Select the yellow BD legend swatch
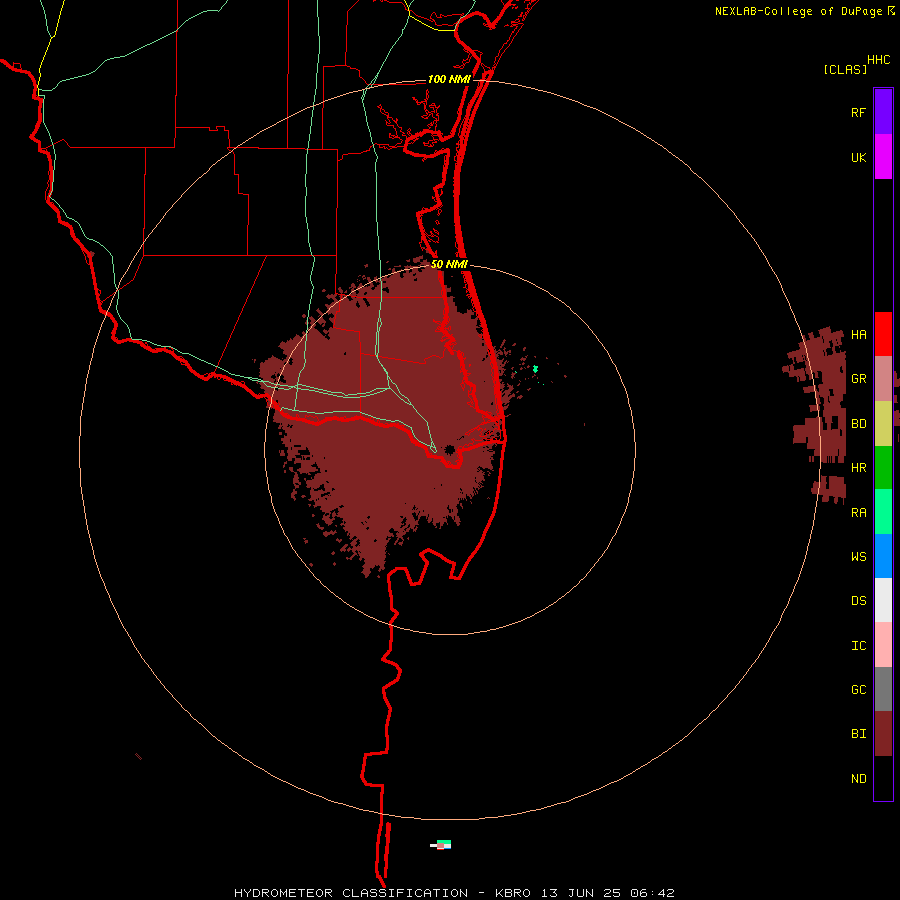 click(x=883, y=423)
